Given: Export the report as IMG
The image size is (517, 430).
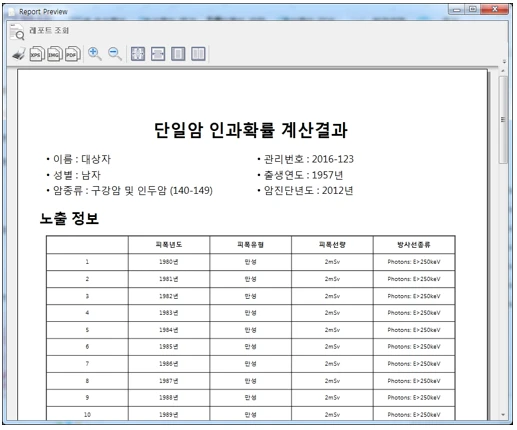Looking at the screenshot, I should click(x=54, y=54).
